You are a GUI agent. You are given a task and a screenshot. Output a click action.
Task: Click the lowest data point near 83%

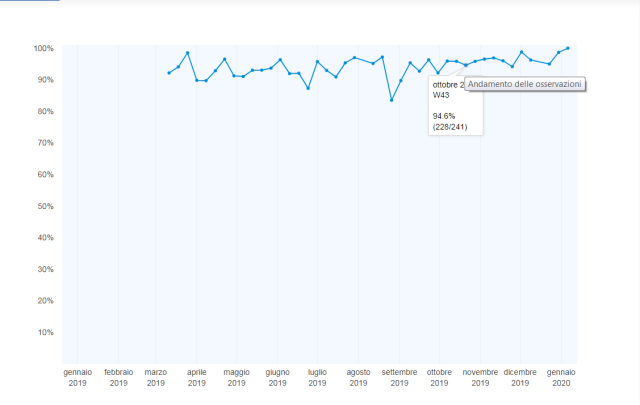pyautogui.click(x=391, y=100)
